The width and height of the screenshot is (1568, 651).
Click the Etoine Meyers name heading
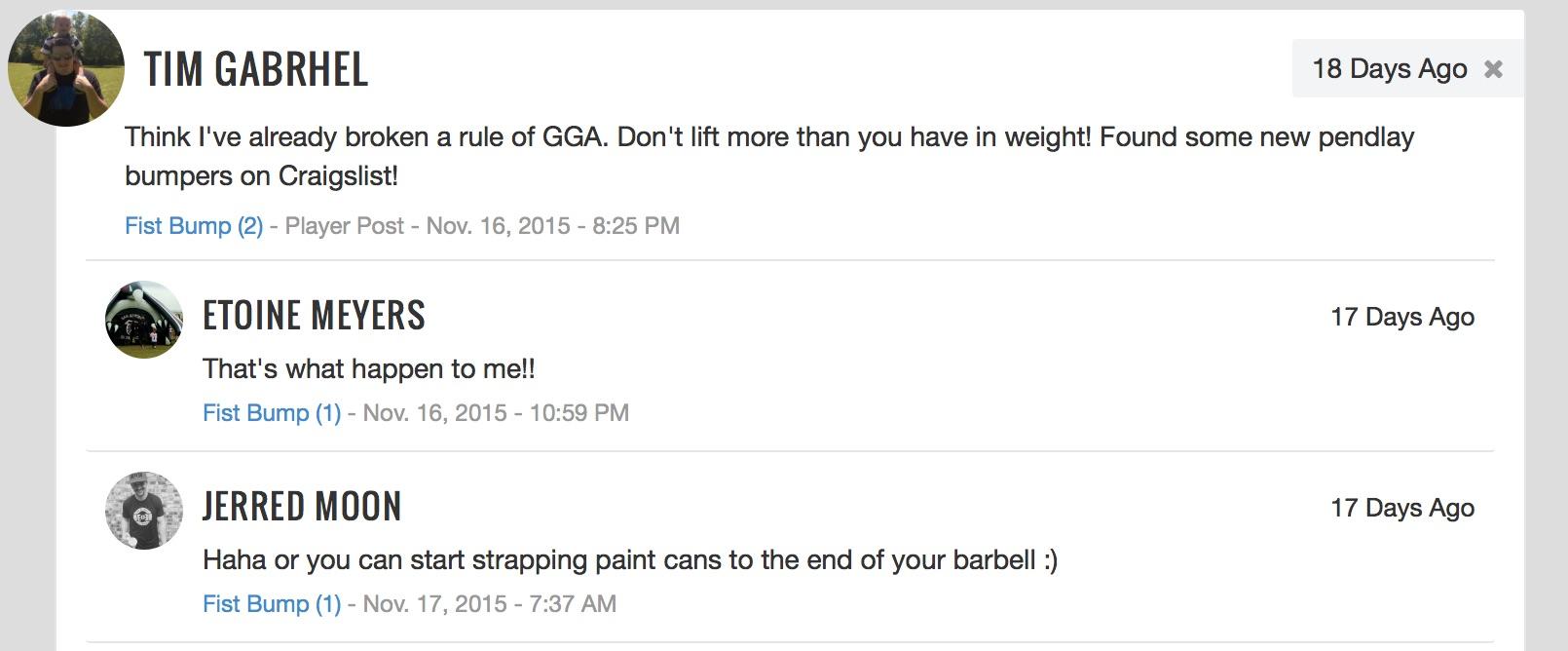pos(314,316)
